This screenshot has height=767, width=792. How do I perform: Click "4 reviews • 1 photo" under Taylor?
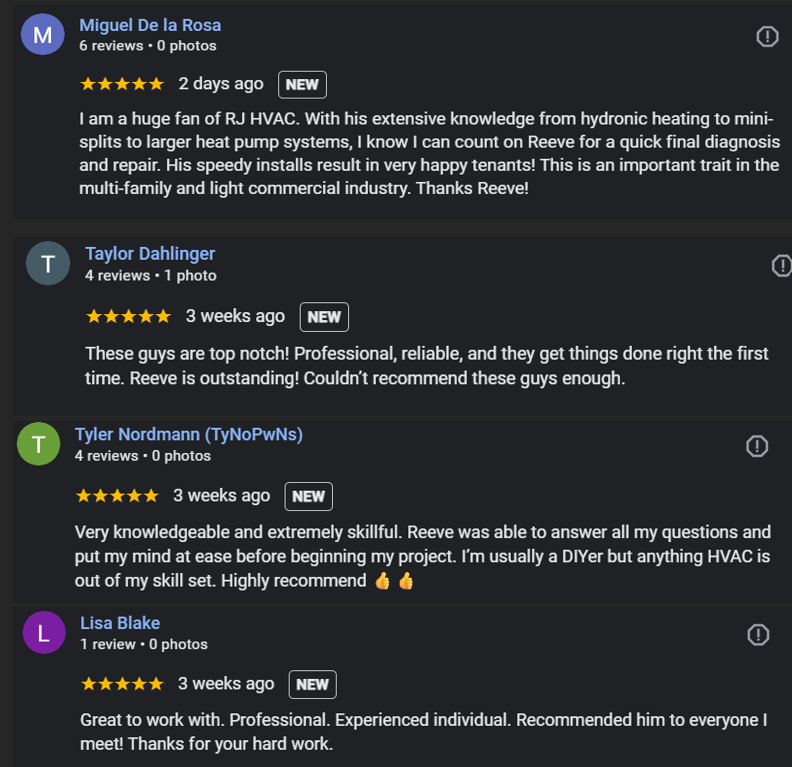pyautogui.click(x=151, y=275)
